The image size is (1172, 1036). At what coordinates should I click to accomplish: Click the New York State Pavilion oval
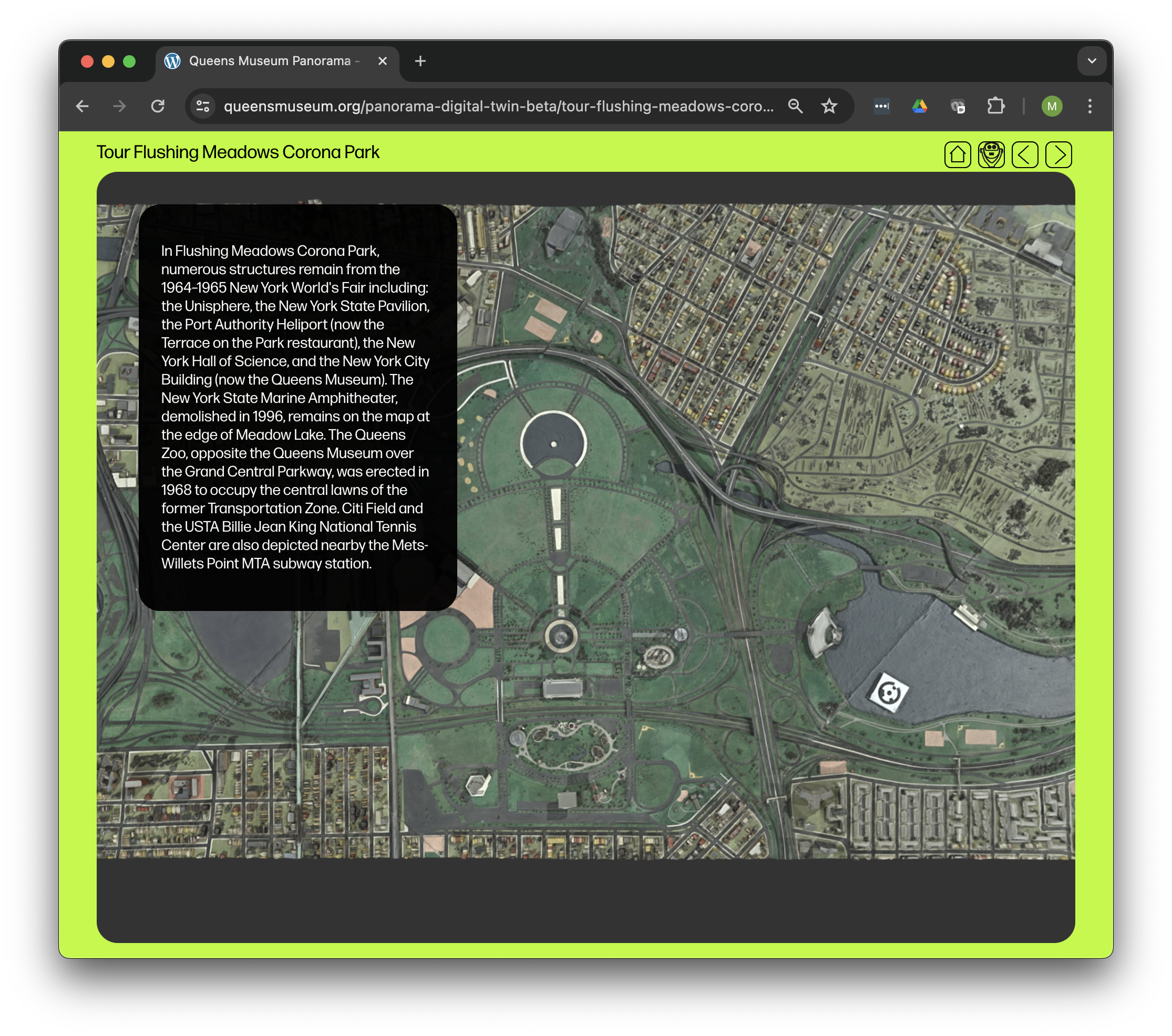(657, 656)
